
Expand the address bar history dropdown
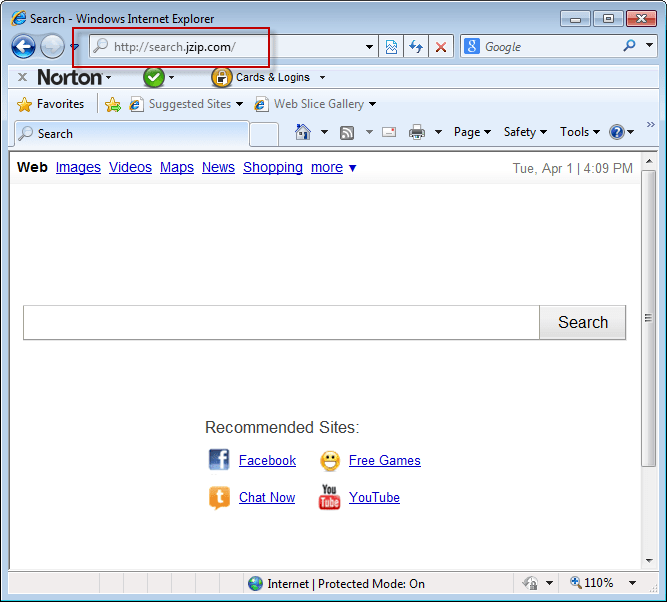click(x=369, y=46)
